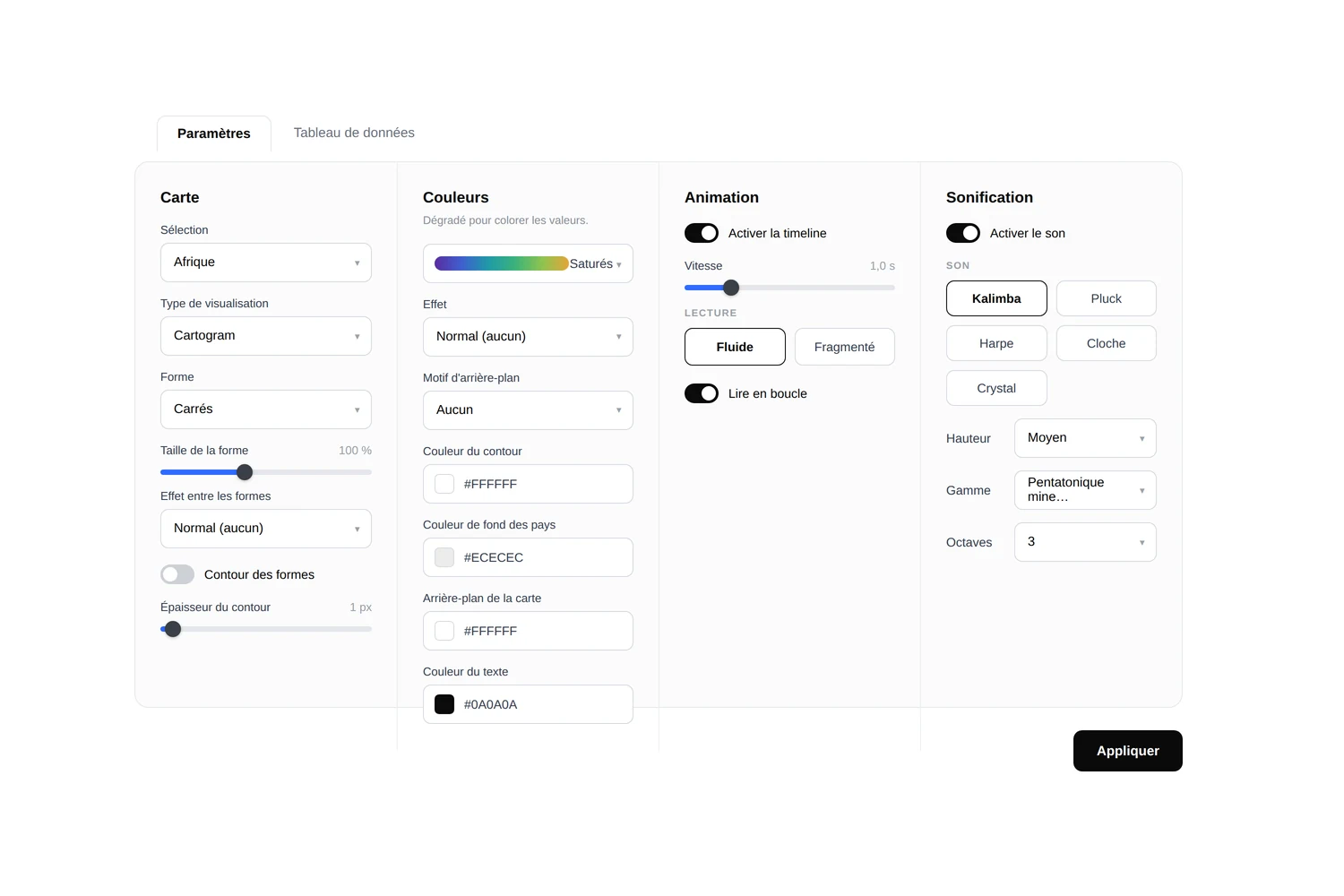1344x896 pixels.
Task: Select the Harpe sound button
Action: pos(996,343)
